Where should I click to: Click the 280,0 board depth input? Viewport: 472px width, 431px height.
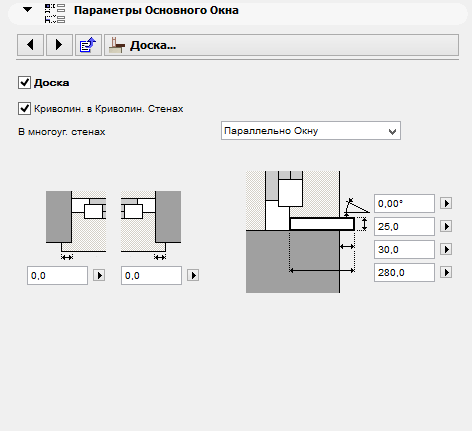click(x=404, y=273)
